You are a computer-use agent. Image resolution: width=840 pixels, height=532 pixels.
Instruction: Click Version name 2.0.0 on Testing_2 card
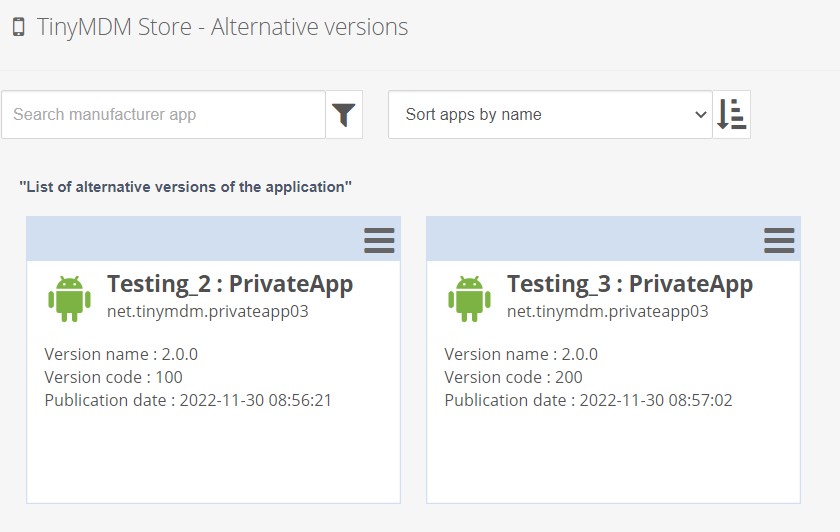[x=121, y=354]
